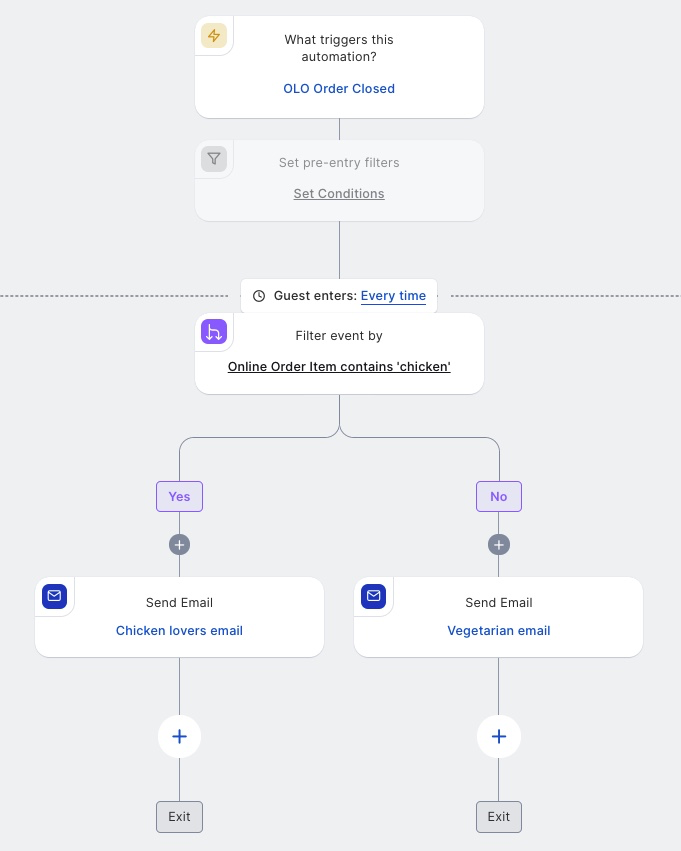681x851 pixels.
Task: Add a step under the Yes branch
Action: pos(180,544)
